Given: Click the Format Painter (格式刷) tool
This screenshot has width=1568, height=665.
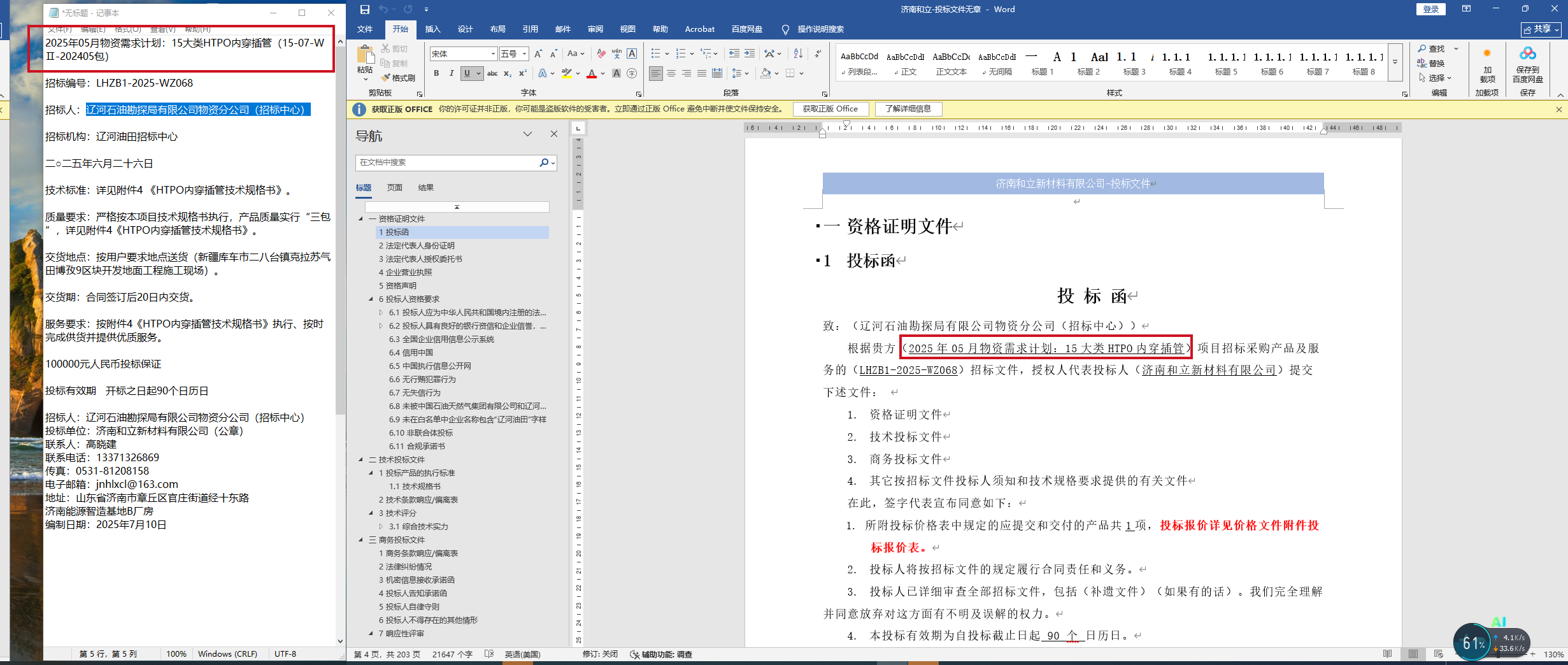Looking at the screenshot, I should [398, 78].
